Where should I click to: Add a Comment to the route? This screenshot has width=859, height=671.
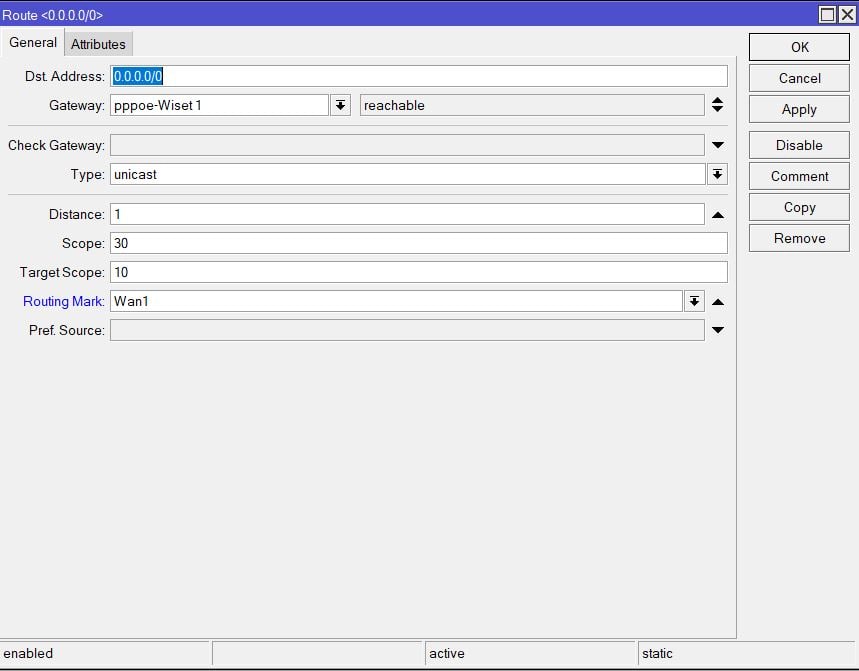[x=799, y=176]
